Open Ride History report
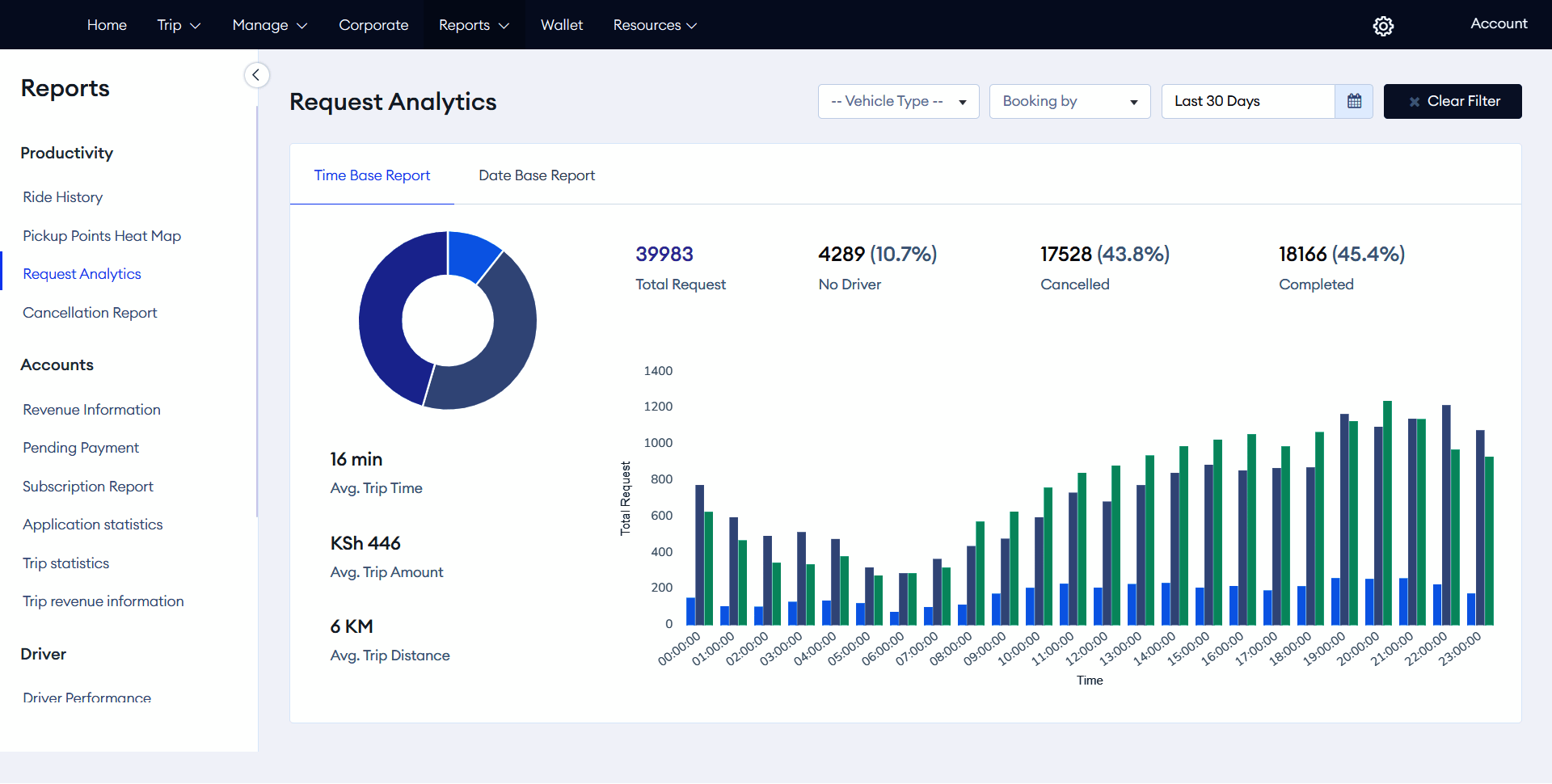Screen dimensions: 1552x784 pos(63,197)
